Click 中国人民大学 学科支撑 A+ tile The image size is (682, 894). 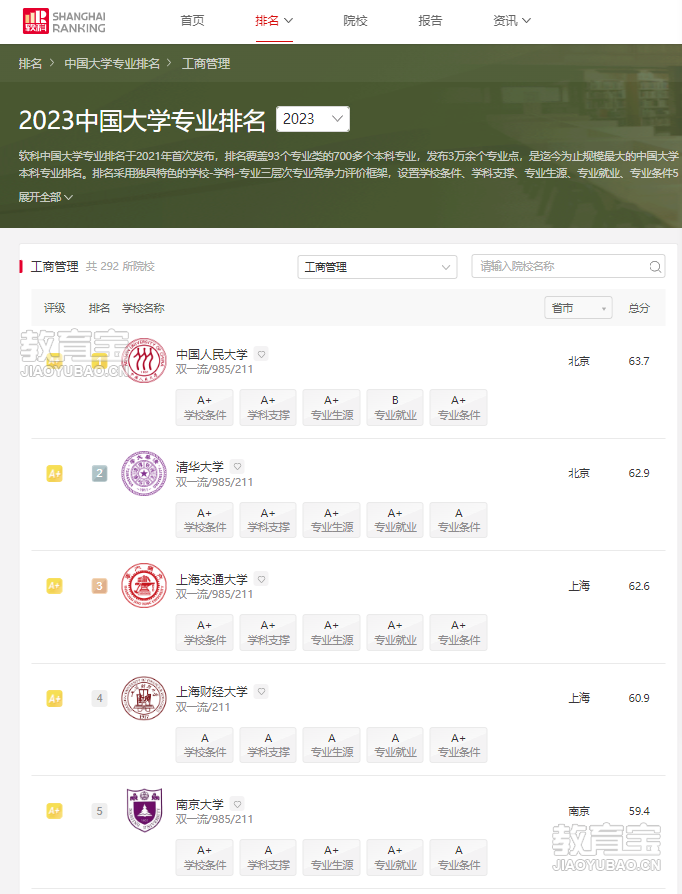268,407
